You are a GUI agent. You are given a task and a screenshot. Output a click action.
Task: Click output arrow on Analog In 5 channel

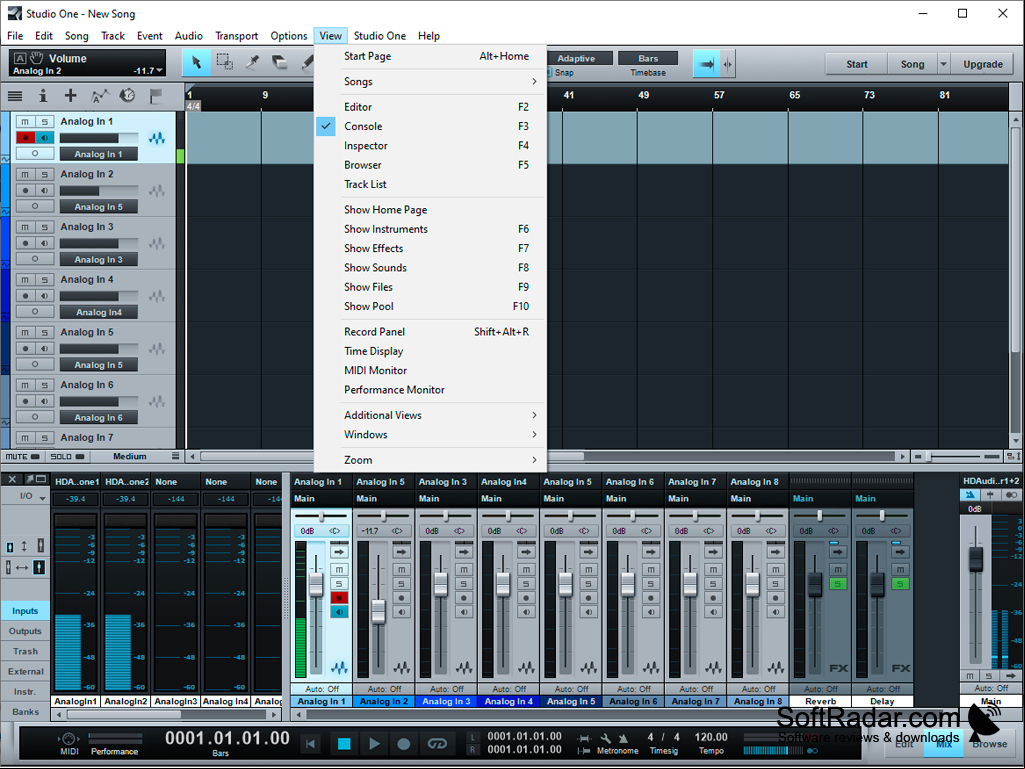588,552
